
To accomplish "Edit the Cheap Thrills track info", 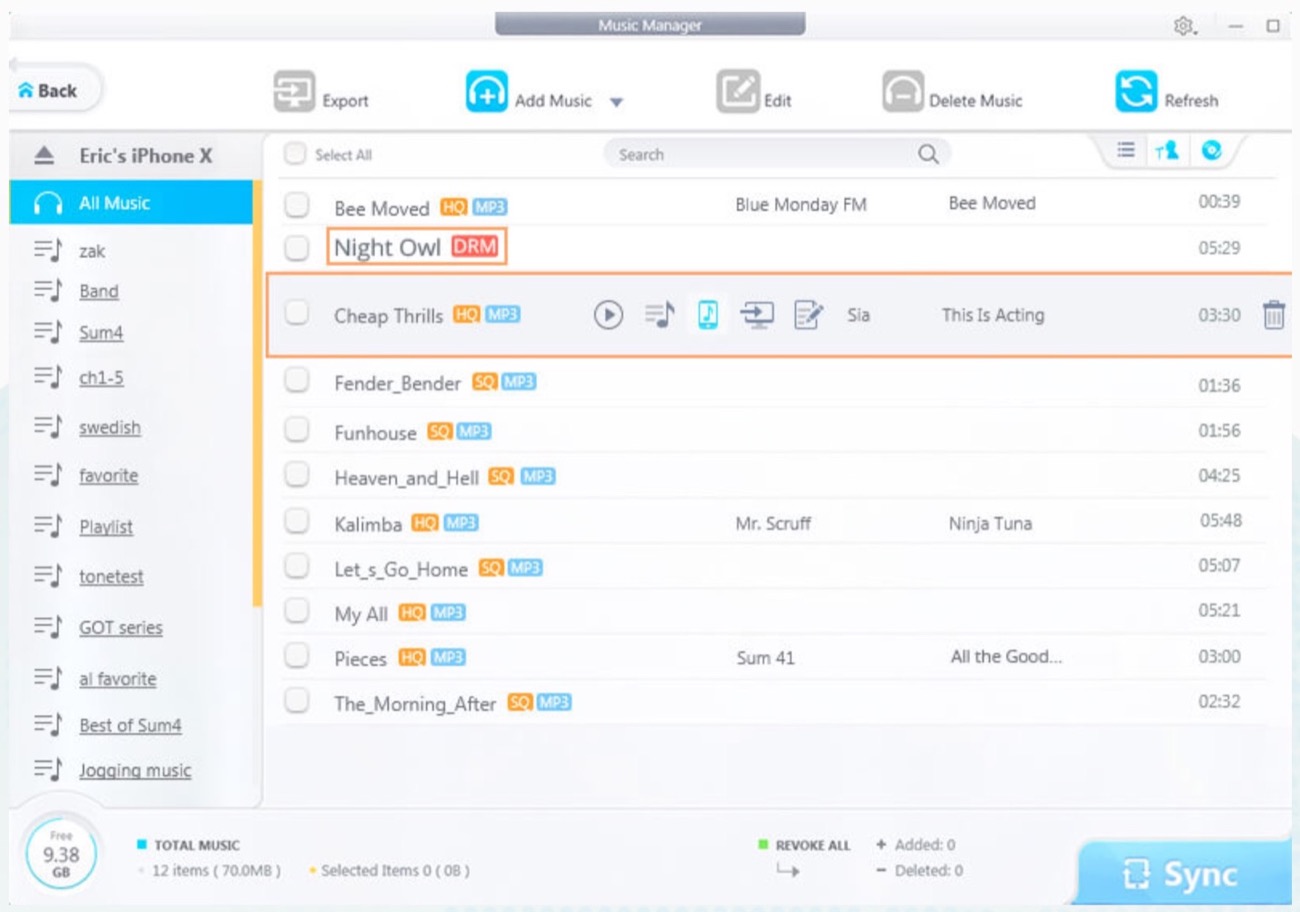I will [808, 315].
